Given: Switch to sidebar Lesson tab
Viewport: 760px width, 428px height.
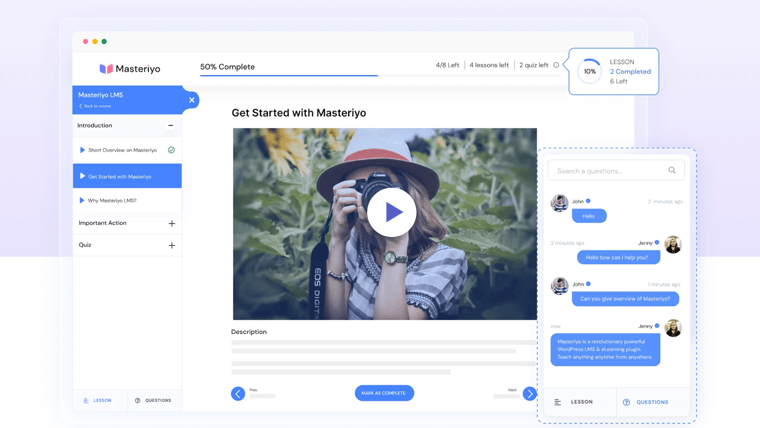Looking at the screenshot, I should pyautogui.click(x=100, y=400).
